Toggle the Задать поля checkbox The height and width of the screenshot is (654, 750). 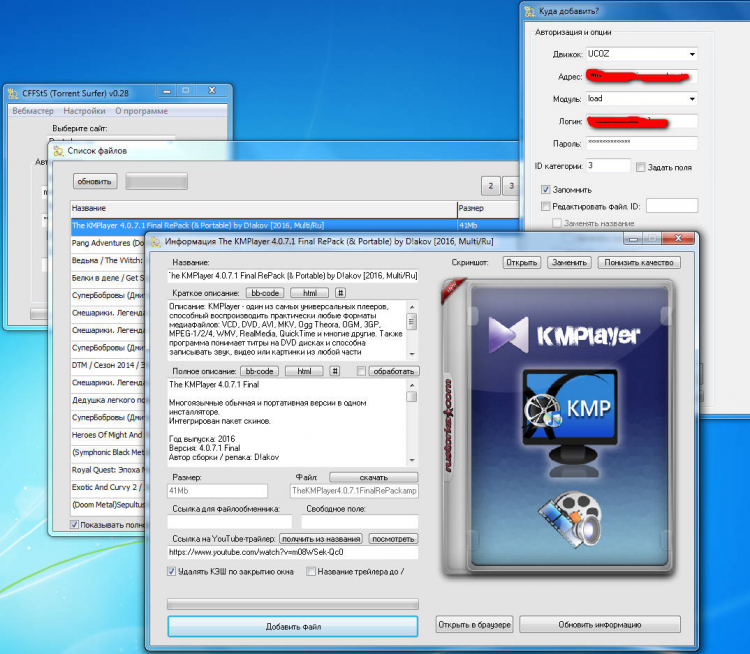coord(640,167)
